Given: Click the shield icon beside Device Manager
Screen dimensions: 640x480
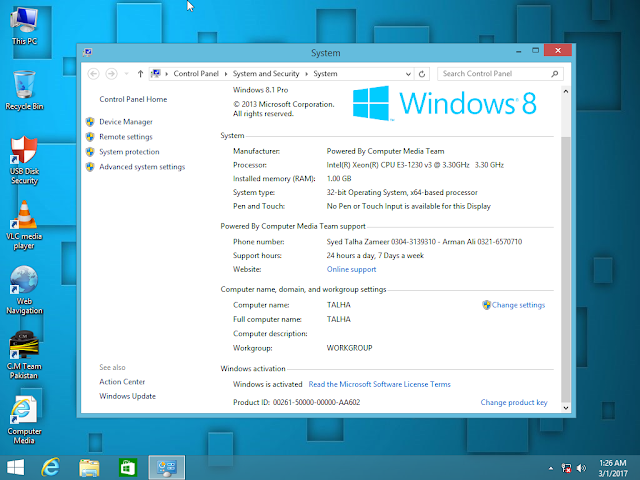Looking at the screenshot, I should click(x=90, y=122).
